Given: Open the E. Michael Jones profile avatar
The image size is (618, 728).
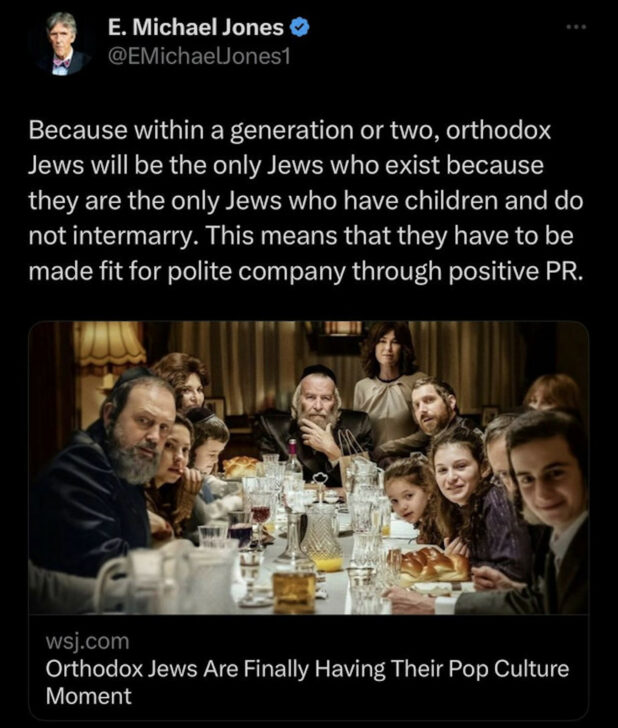Looking at the screenshot, I should pyautogui.click(x=62, y=43).
